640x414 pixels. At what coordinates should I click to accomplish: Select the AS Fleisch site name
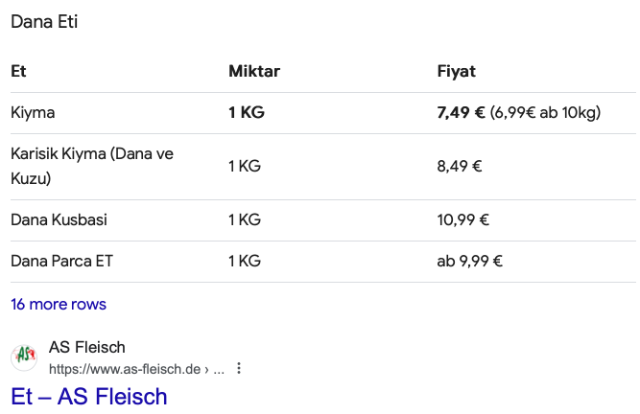[x=87, y=347]
